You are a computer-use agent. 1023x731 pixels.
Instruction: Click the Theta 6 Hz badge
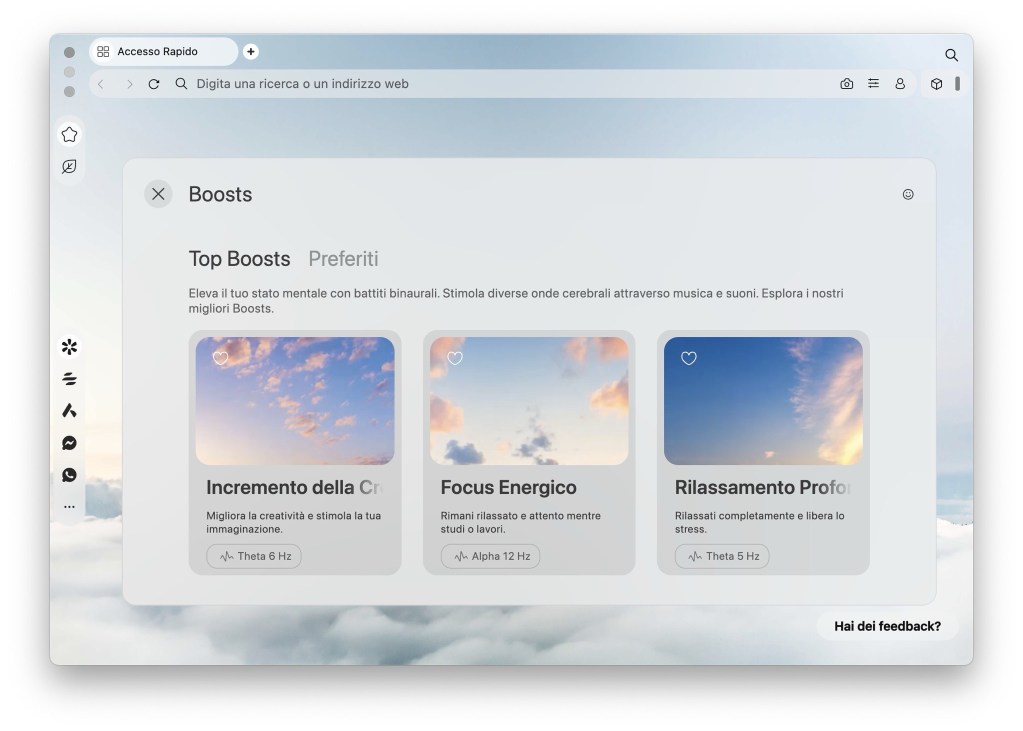[254, 556]
